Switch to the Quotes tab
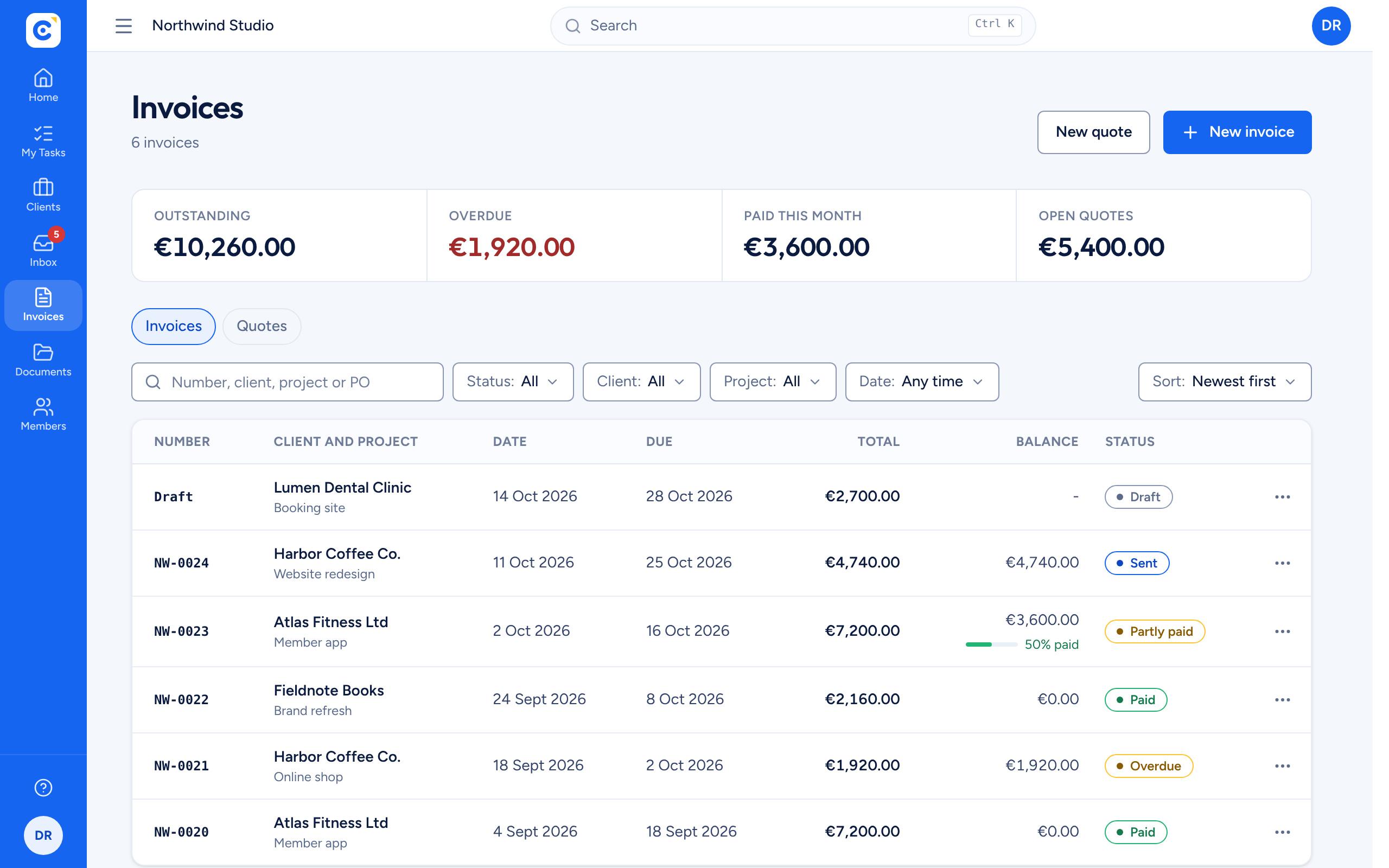The width and height of the screenshot is (1389, 868). pyautogui.click(x=262, y=326)
